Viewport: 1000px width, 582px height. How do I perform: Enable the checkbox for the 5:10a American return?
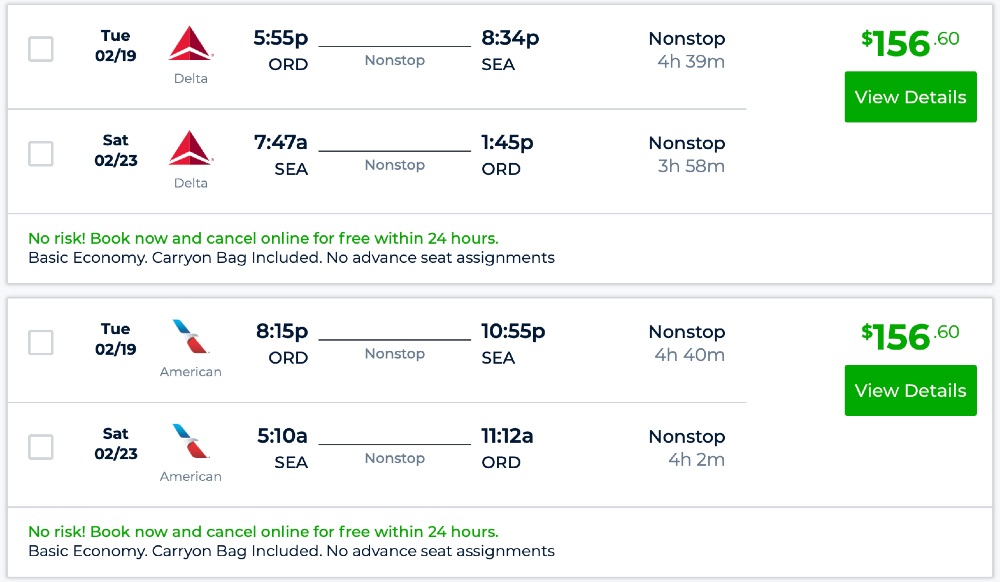pyautogui.click(x=41, y=447)
